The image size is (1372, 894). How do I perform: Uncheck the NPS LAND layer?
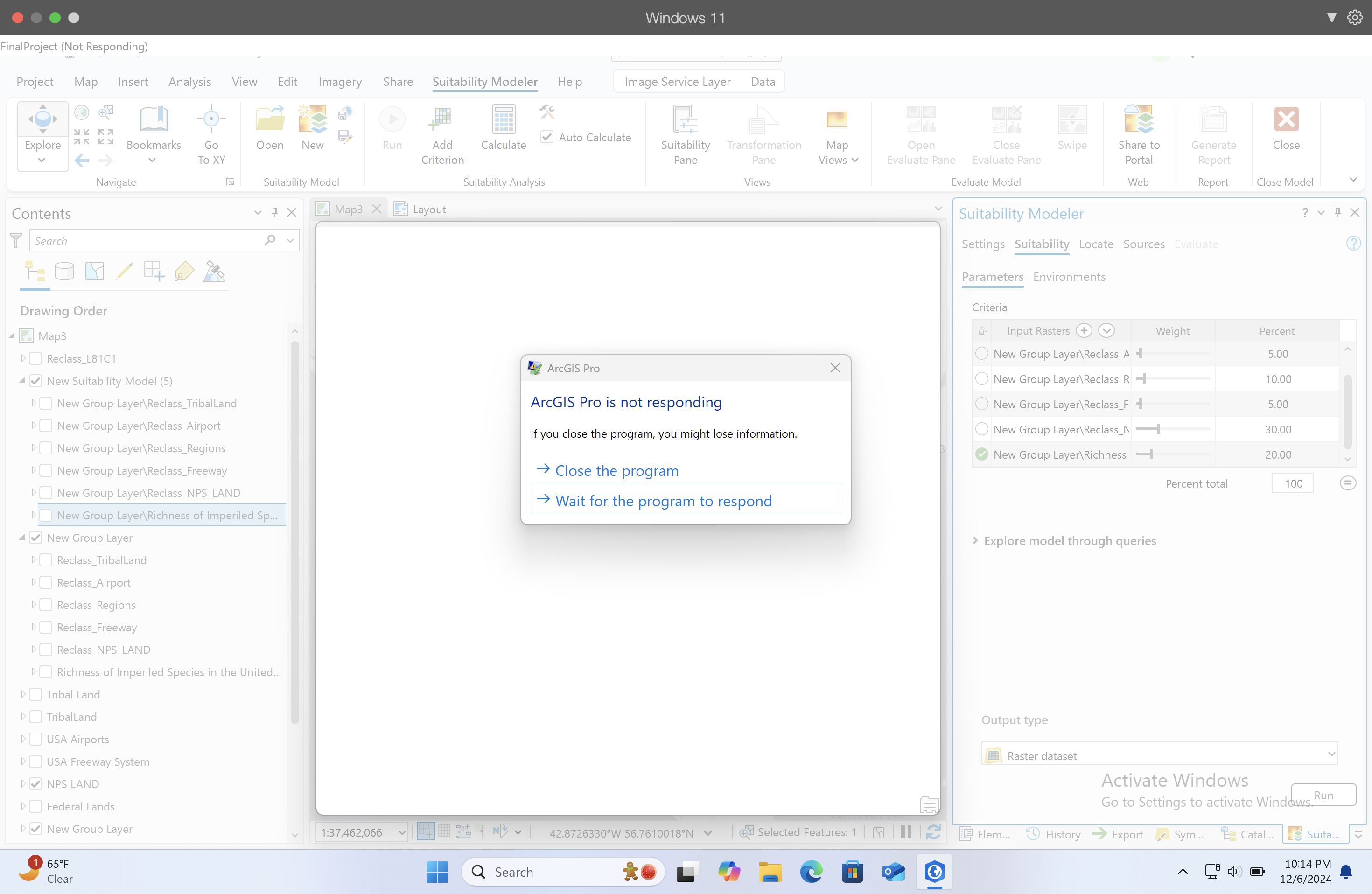tap(36, 784)
